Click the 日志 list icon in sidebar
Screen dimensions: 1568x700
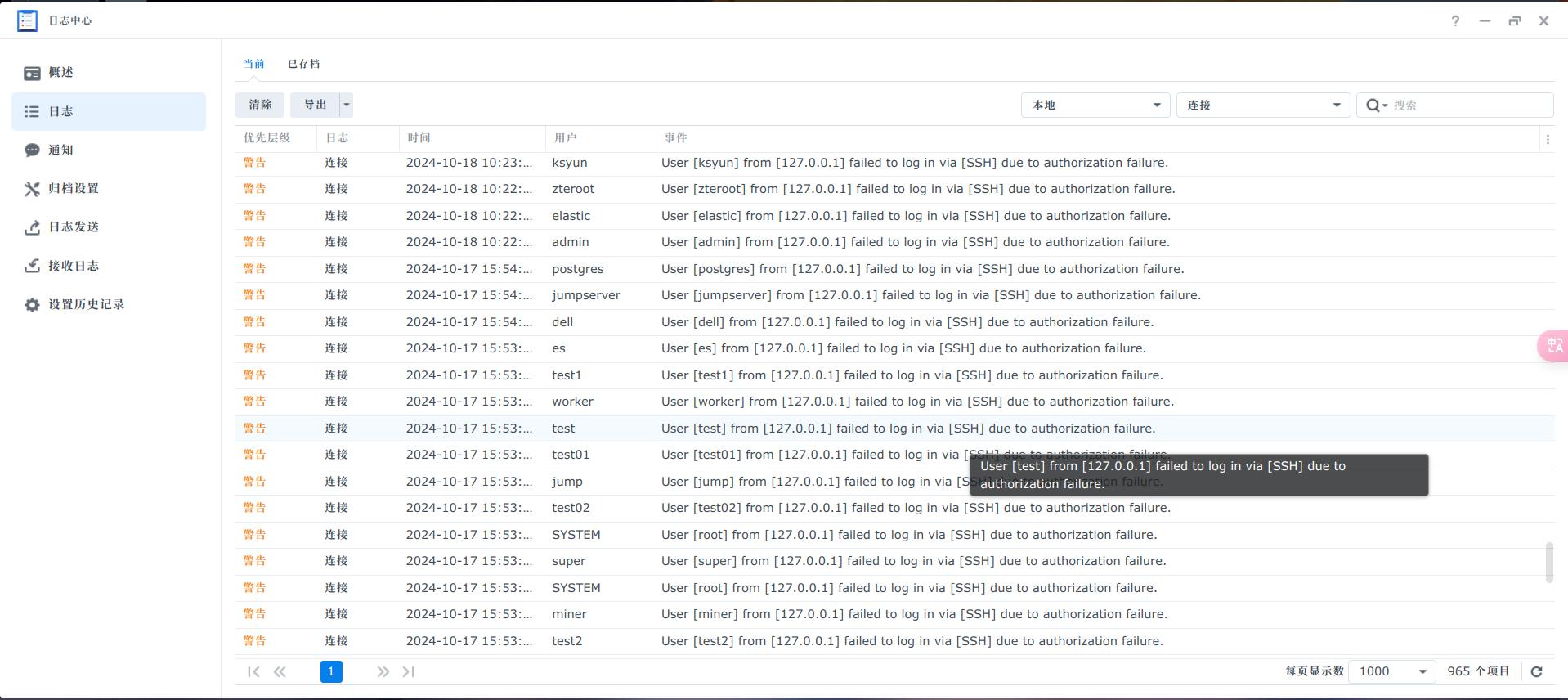coord(32,111)
